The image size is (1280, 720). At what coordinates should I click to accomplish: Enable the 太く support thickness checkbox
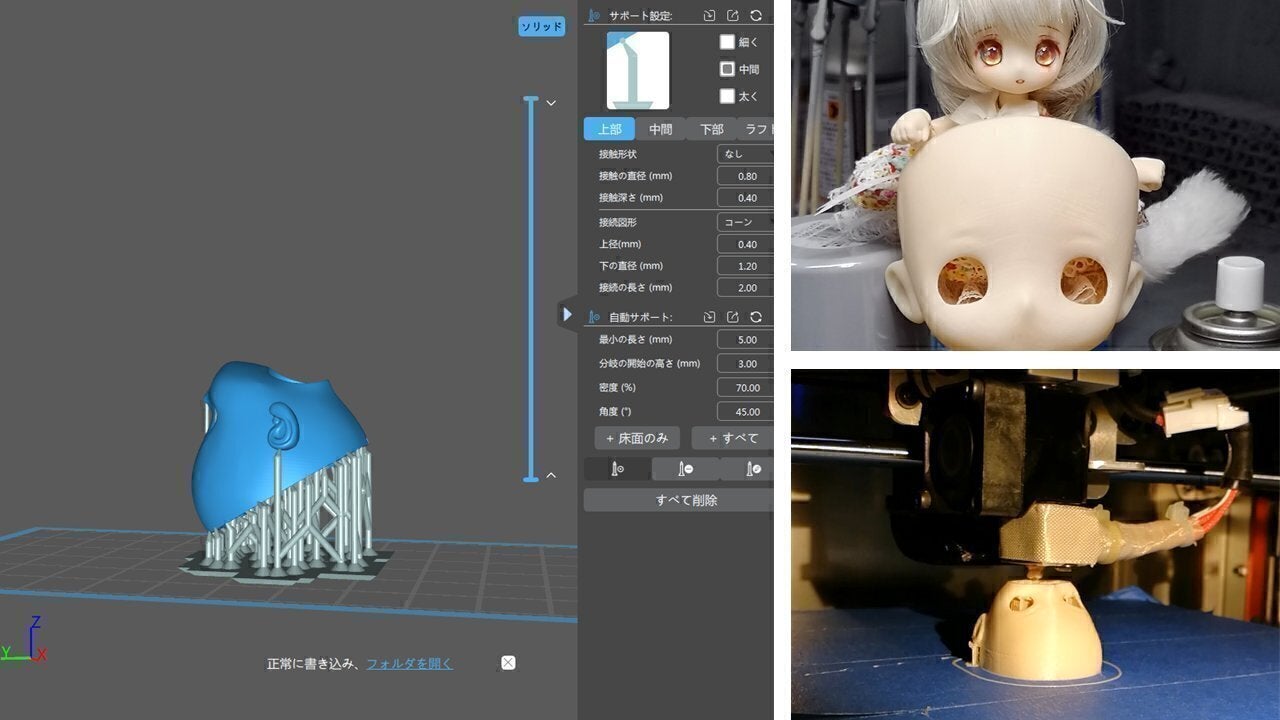(728, 97)
